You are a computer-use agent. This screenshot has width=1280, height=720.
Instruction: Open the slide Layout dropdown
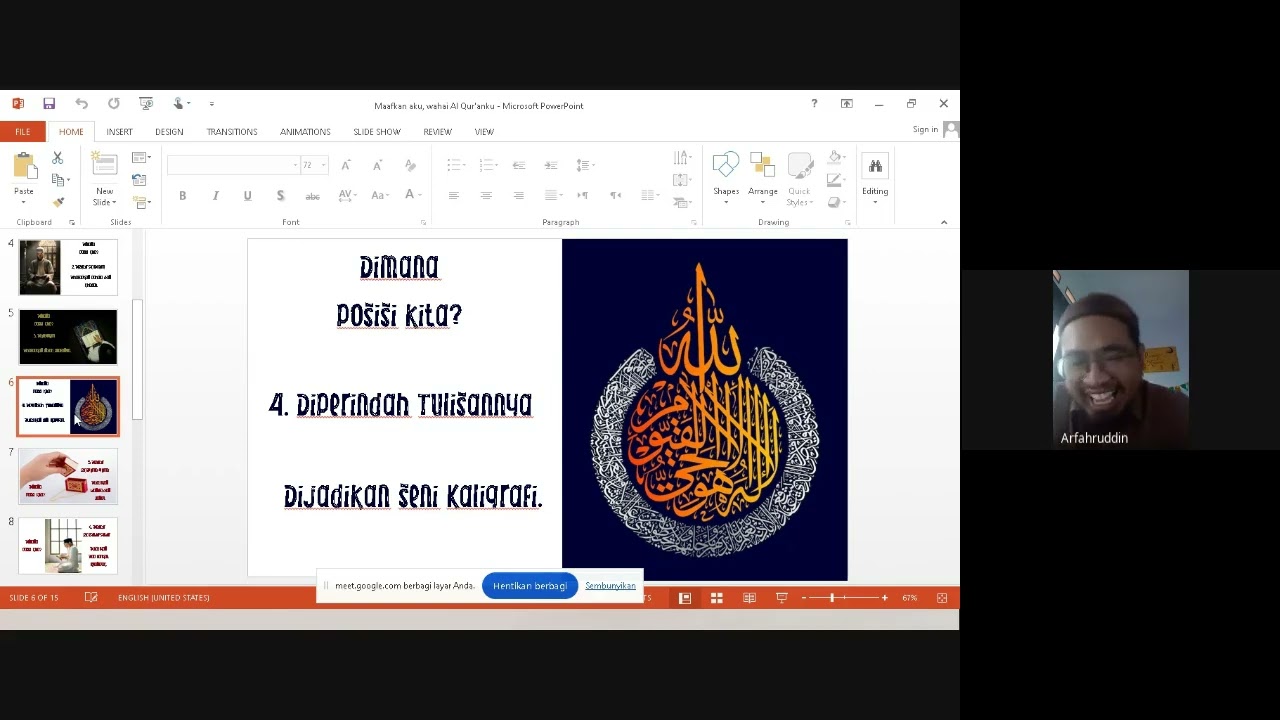(x=141, y=158)
